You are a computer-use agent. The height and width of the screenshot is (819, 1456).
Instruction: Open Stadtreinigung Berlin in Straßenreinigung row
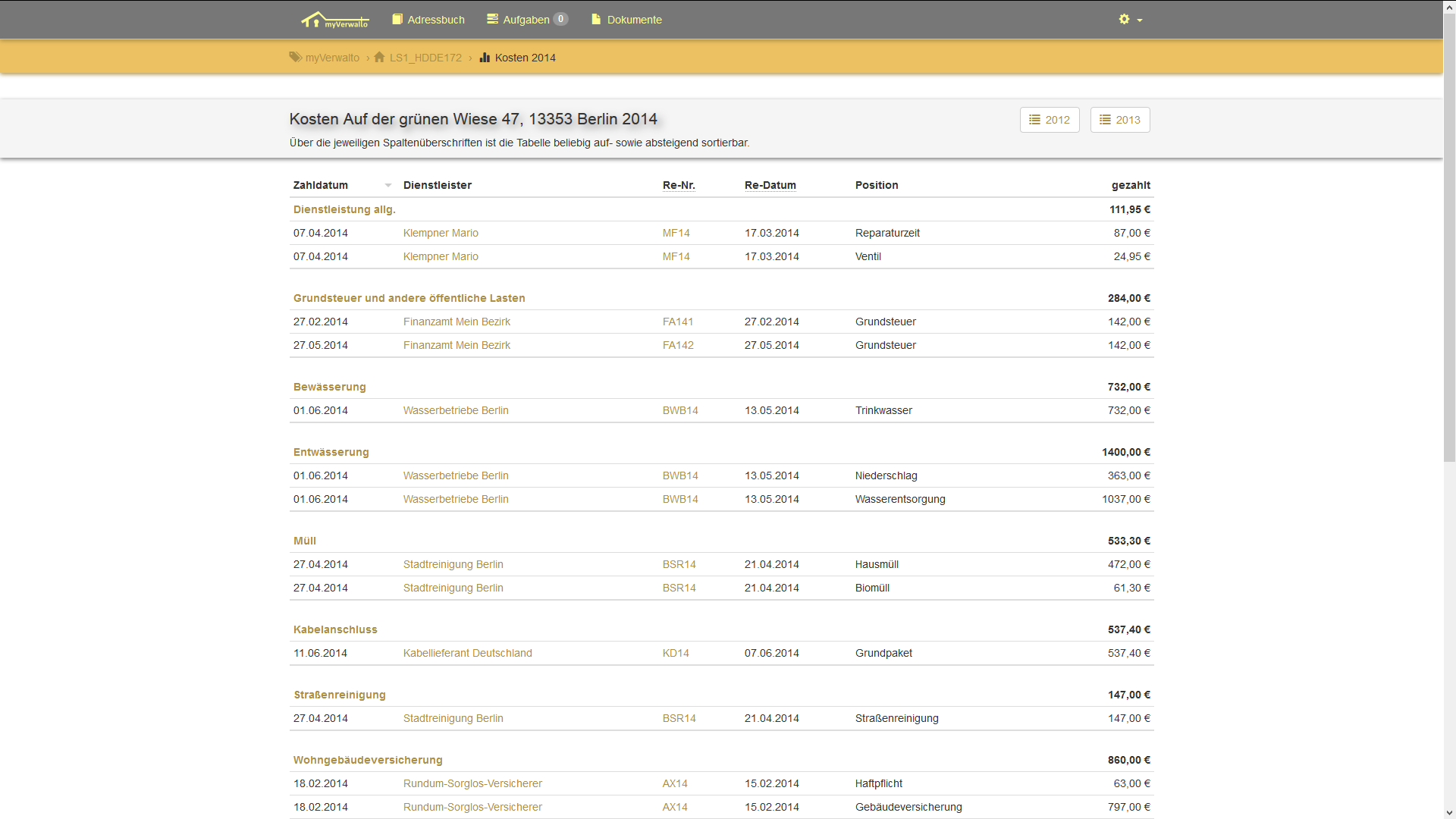[453, 718]
